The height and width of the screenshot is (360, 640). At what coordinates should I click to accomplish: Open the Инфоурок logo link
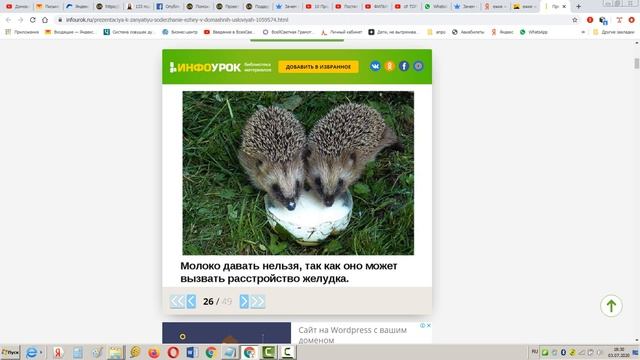click(x=205, y=67)
